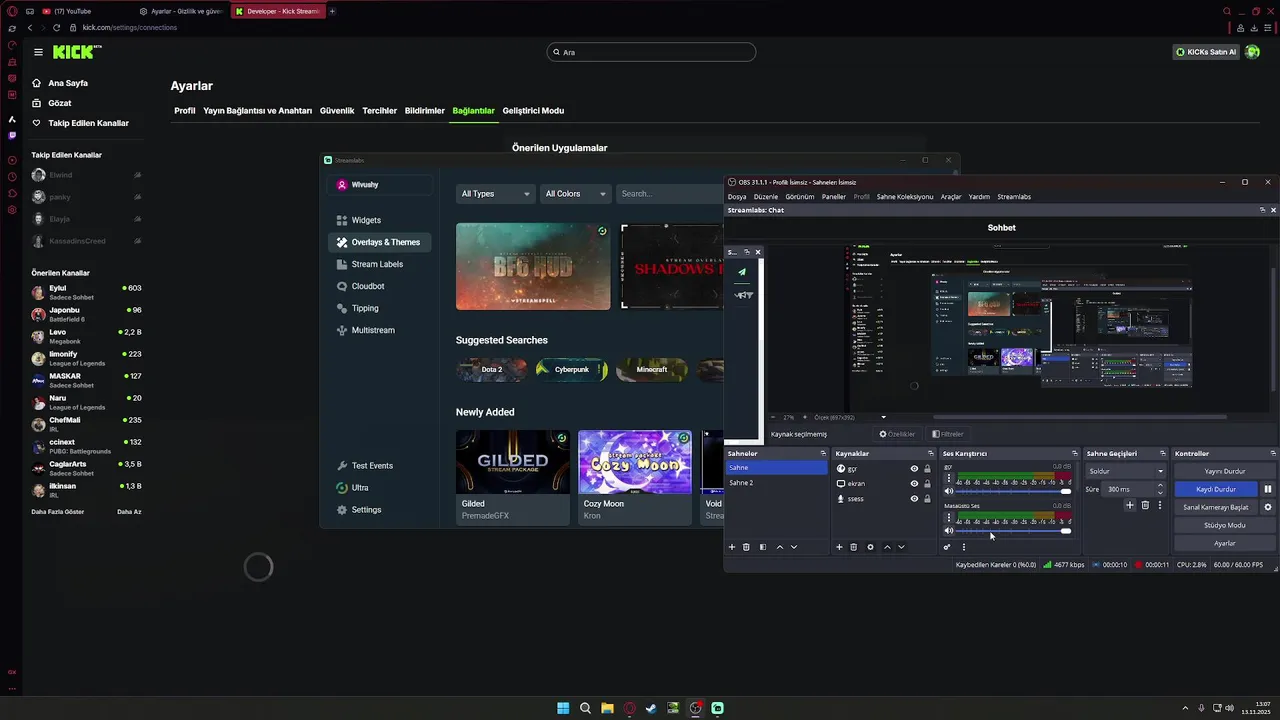The width and height of the screenshot is (1280, 720).
Task: Open the Soldur transition dropdown
Action: (1126, 471)
